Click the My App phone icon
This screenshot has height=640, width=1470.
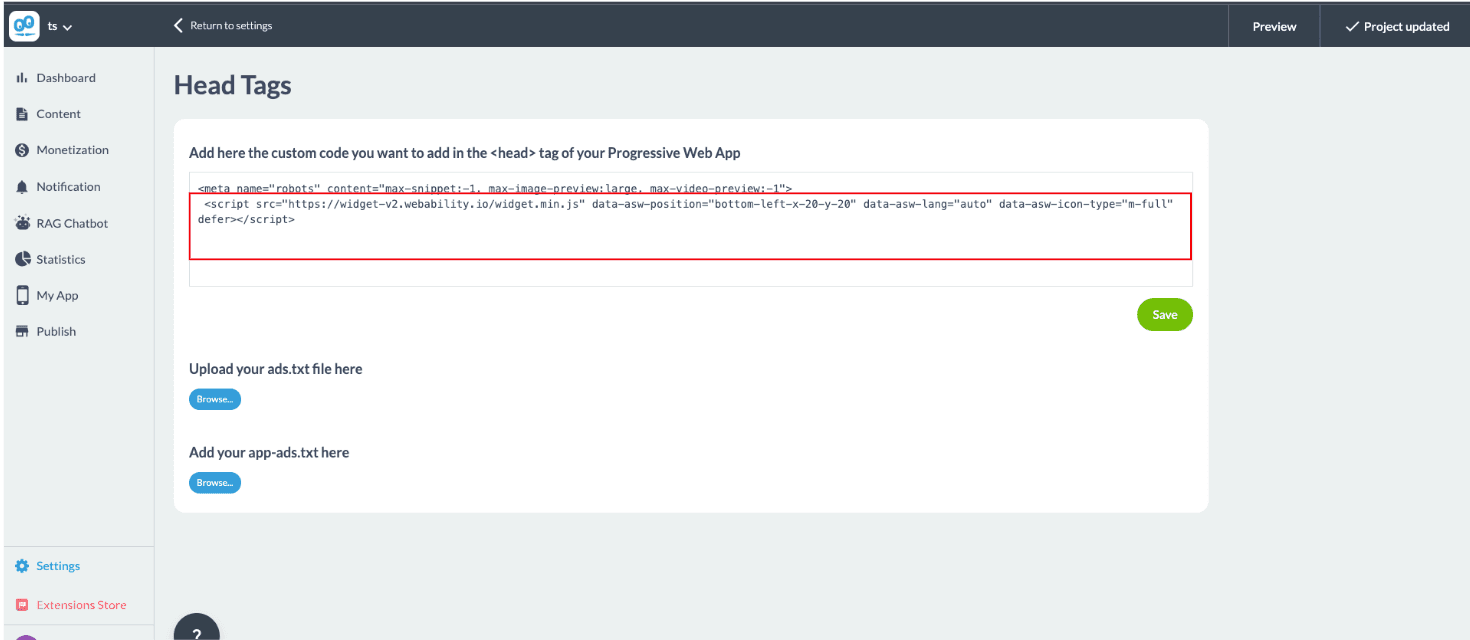pos(22,295)
